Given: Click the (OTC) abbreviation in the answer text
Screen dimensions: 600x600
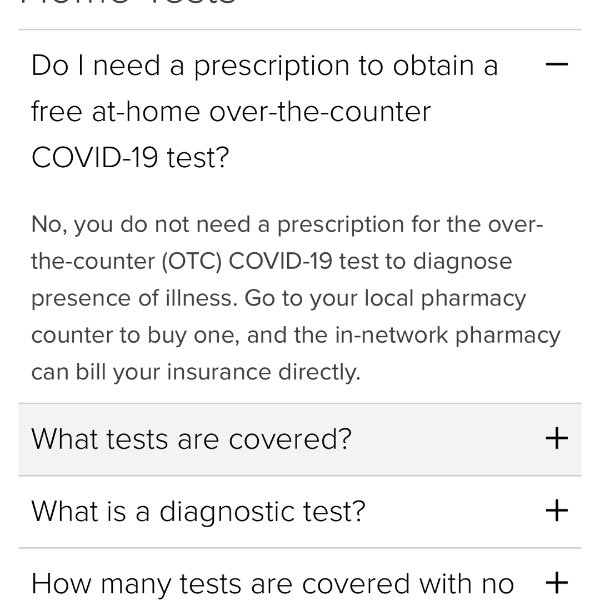Looking at the screenshot, I should pyautogui.click(x=192, y=262).
